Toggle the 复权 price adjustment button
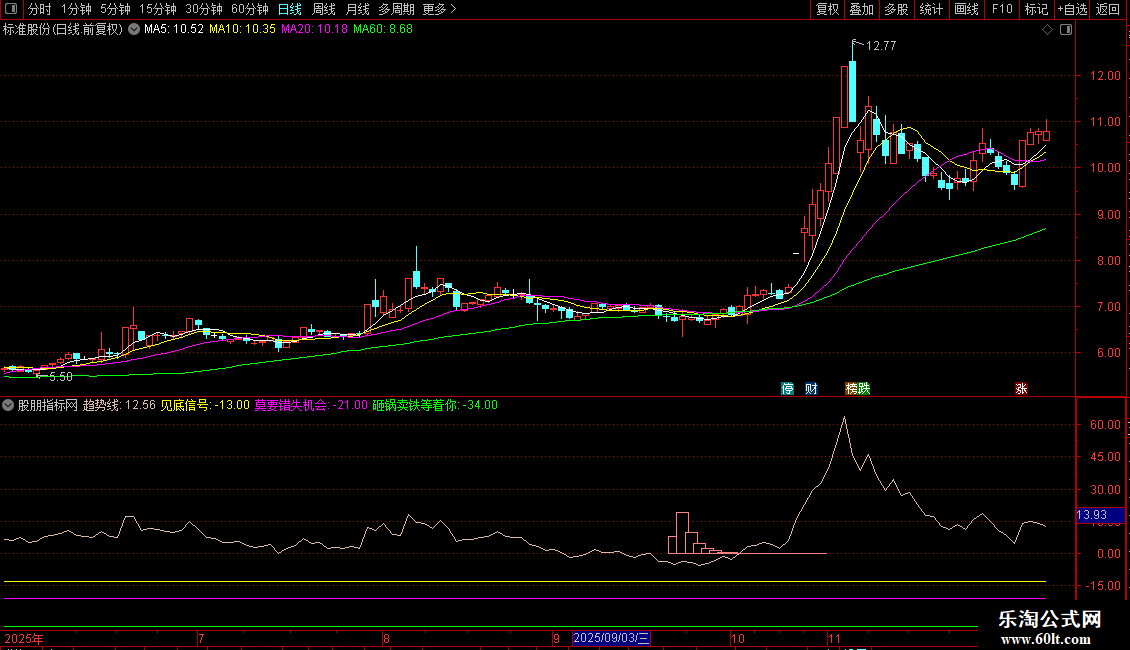Image resolution: width=1130 pixels, height=650 pixels. (x=827, y=9)
